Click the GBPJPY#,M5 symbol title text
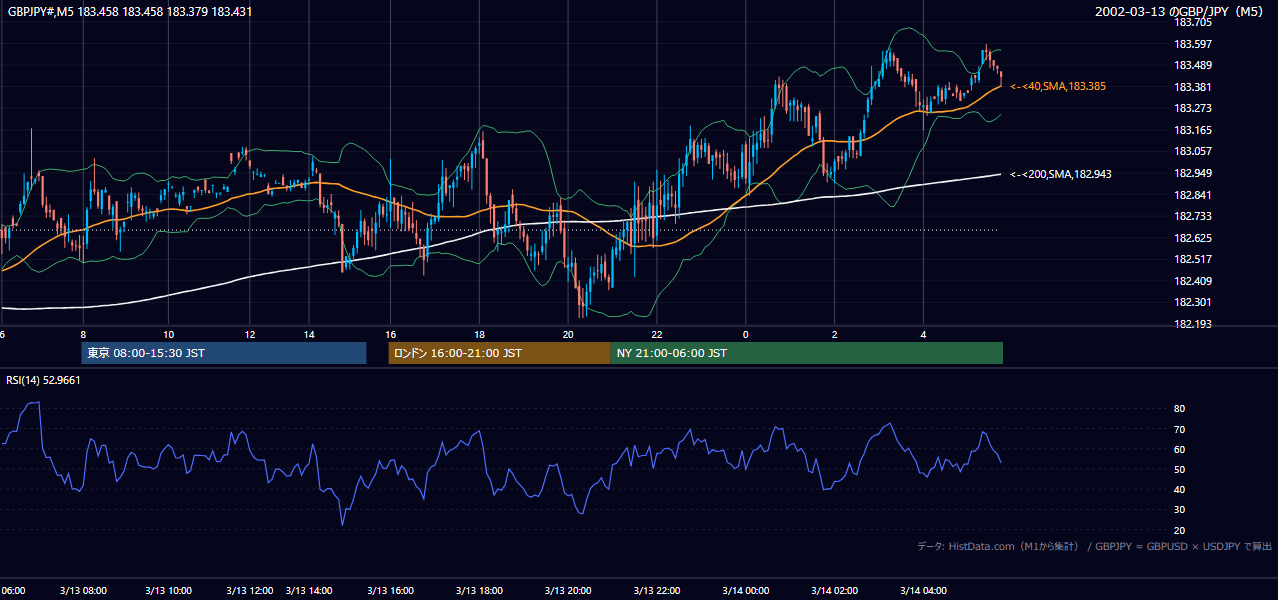Image resolution: width=1278 pixels, height=600 pixels. pyautogui.click(x=130, y=11)
